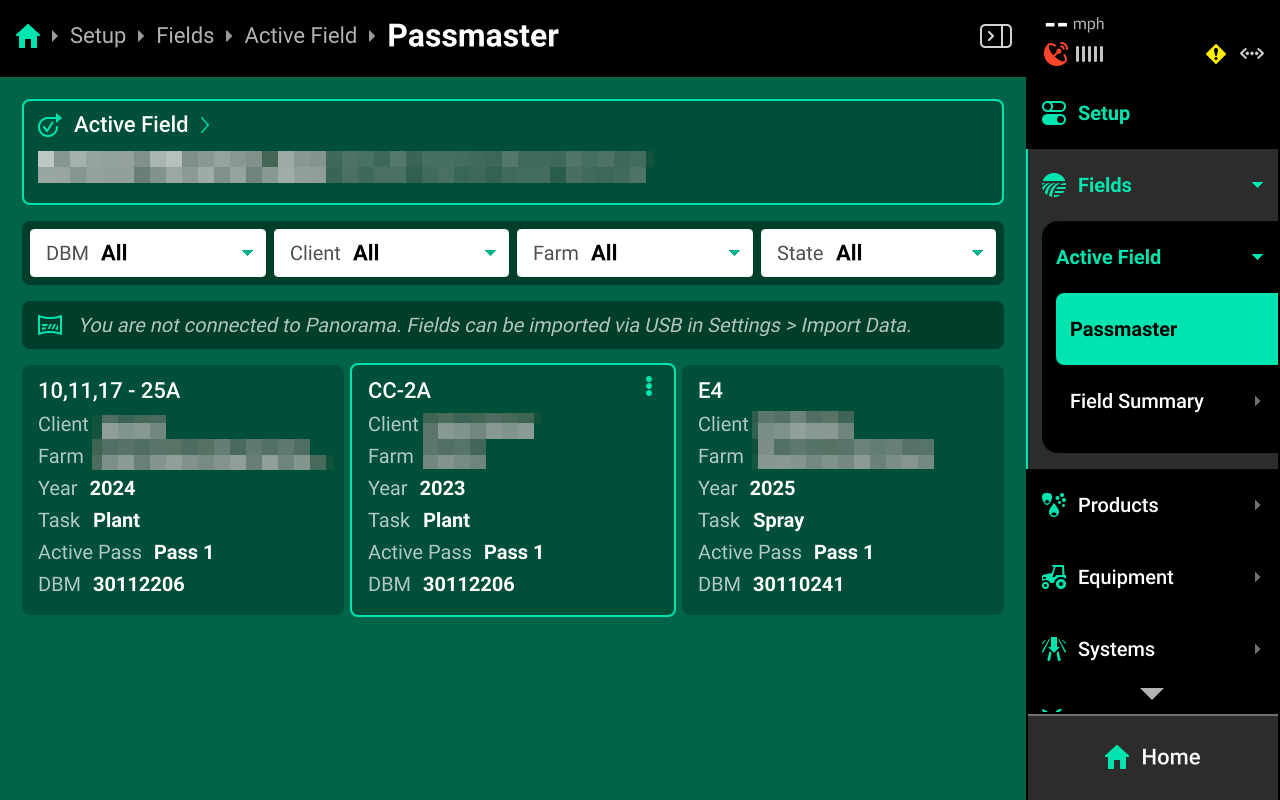Image resolution: width=1280 pixels, height=800 pixels.
Task: Go to Active Field in the breadcrumb
Action: tap(301, 36)
